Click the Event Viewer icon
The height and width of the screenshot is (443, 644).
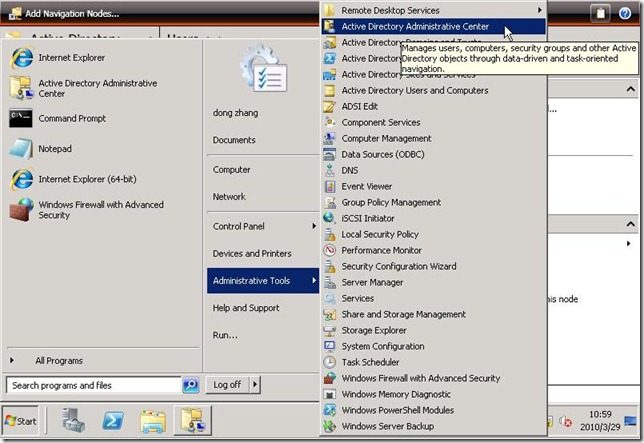point(329,186)
